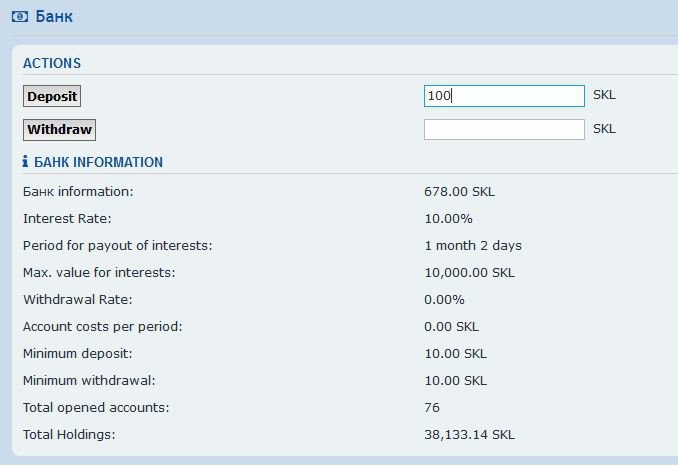This screenshot has height=467, width=678.
Task: Select the 10,000.00 SKL max interest value
Action: tap(469, 272)
